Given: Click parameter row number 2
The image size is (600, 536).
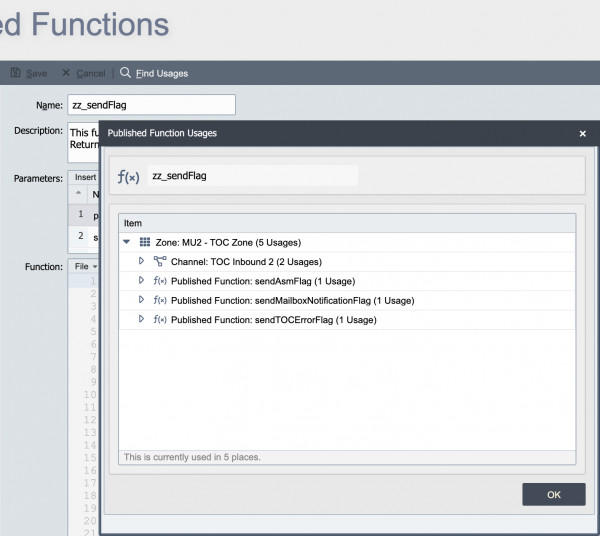Looking at the screenshot, I should coord(80,236).
